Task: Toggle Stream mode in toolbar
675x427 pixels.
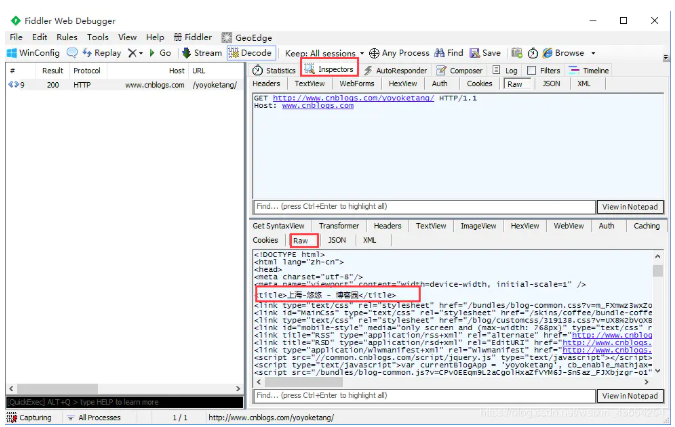Action: (201, 53)
